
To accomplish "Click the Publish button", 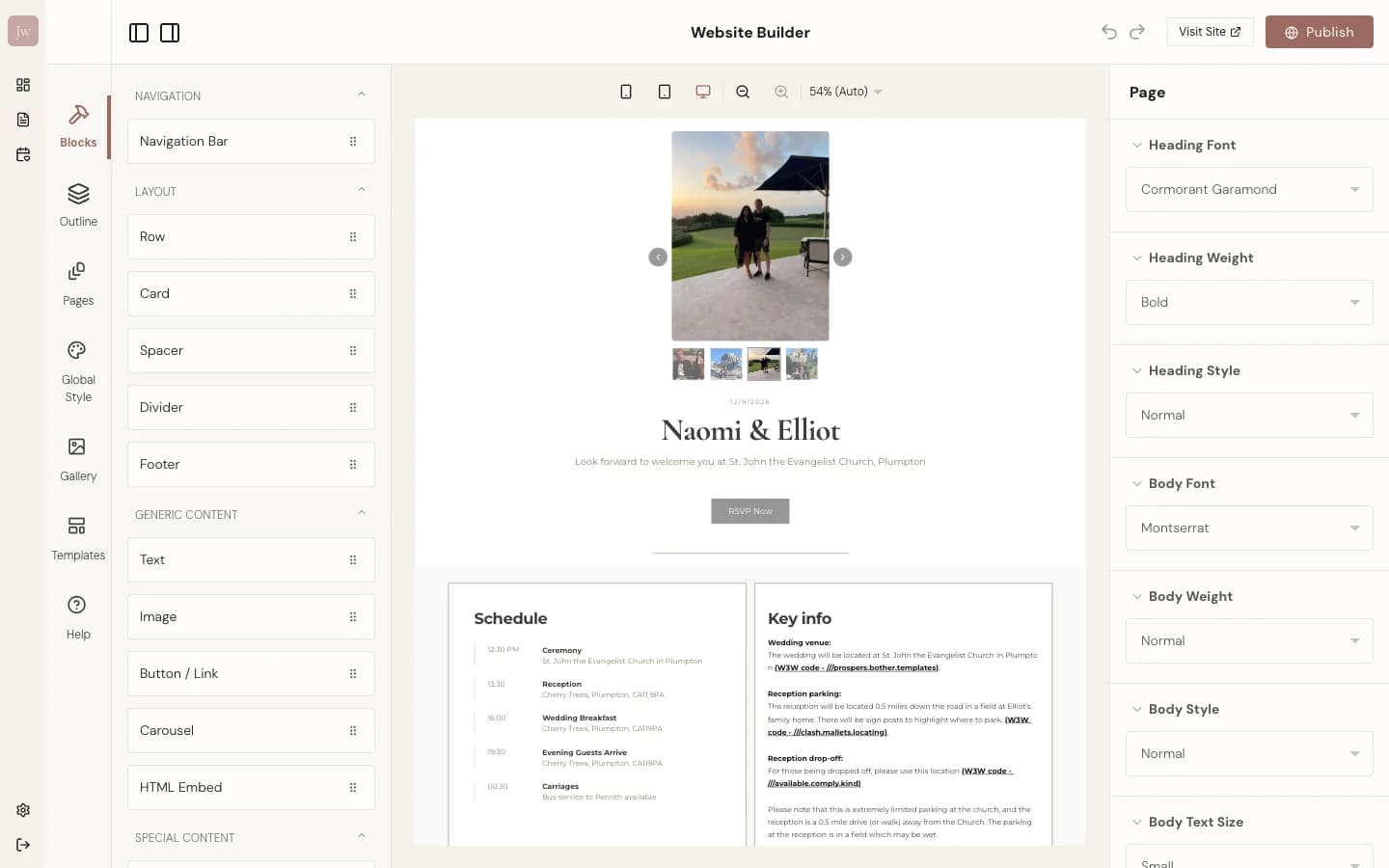I will click(1319, 31).
